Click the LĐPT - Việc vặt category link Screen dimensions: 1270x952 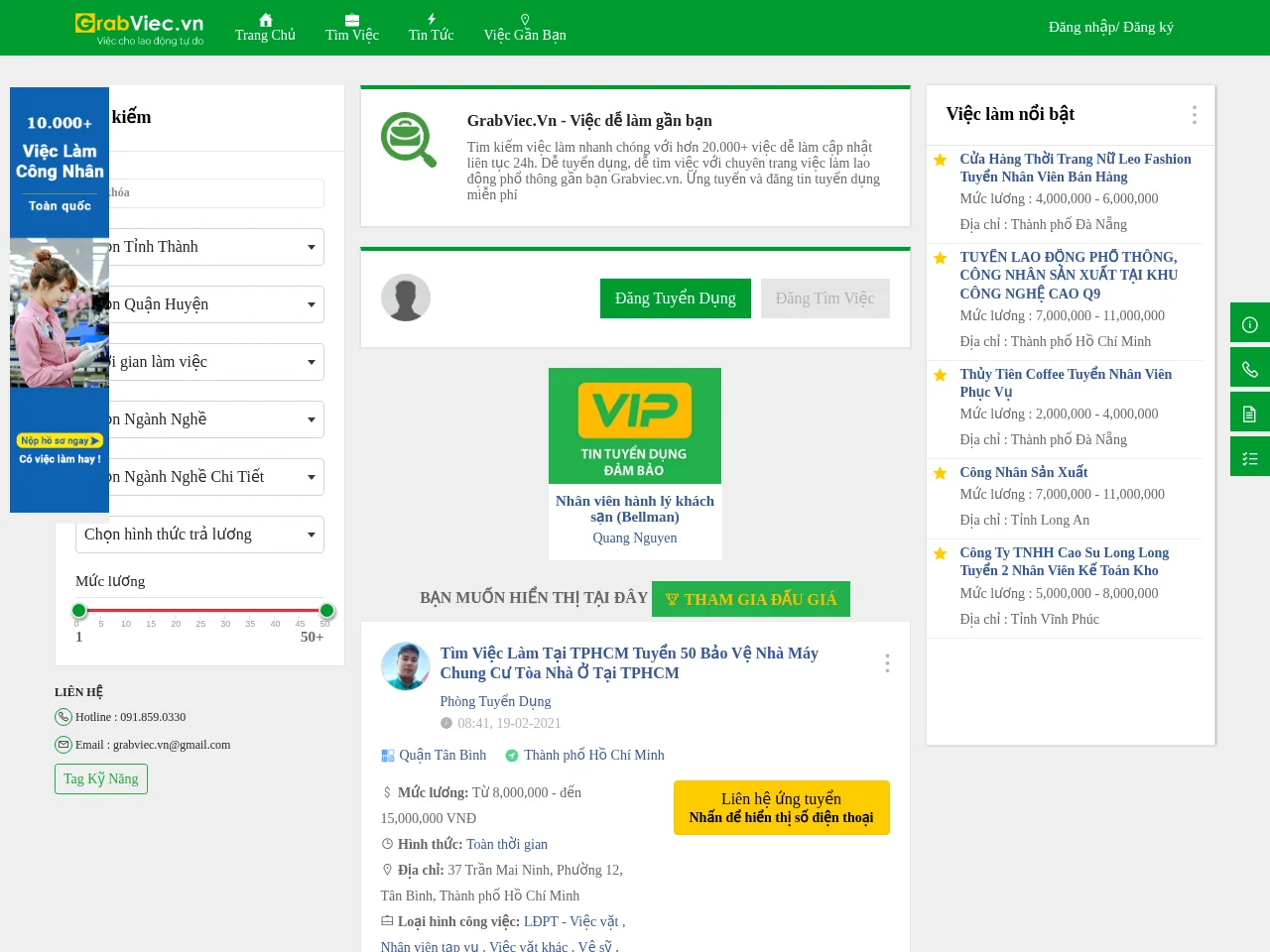571,921
